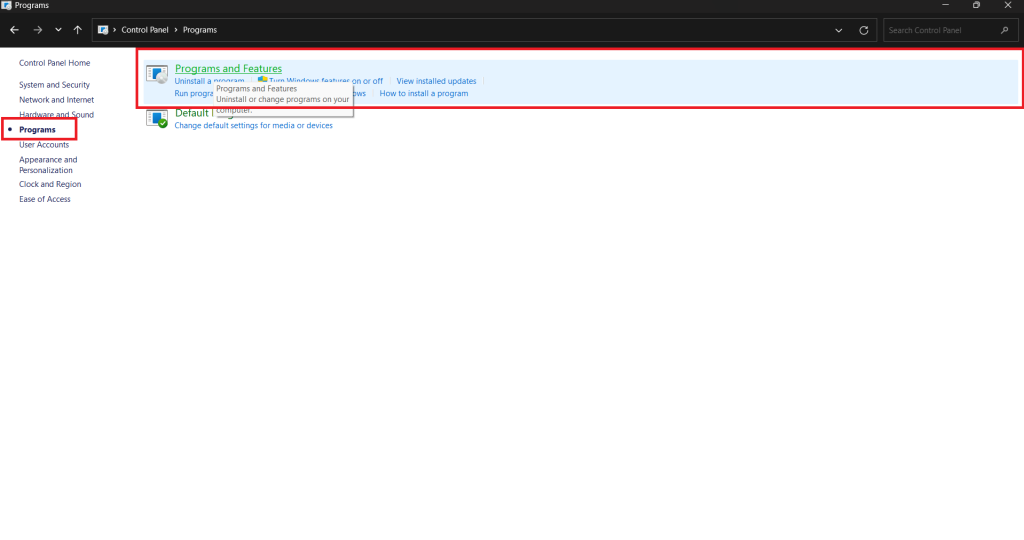Select Programs in the address breadcrumb
Screen dimensions: 1024x540
click(200, 30)
